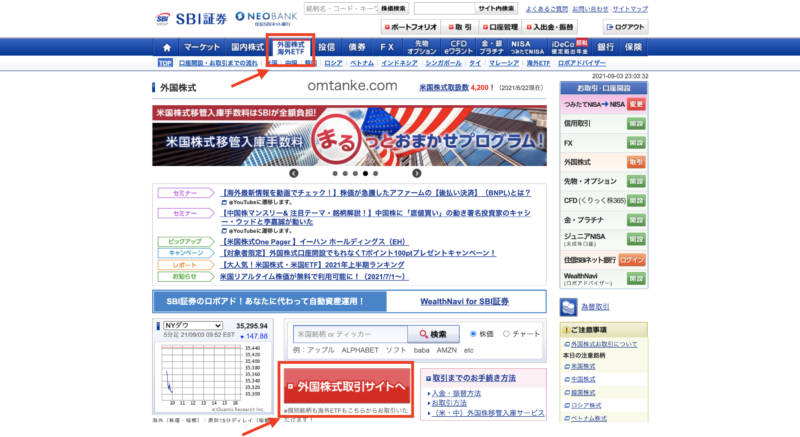The width and height of the screenshot is (800, 437).
Task: Open the 投信 menu
Action: 327,47
